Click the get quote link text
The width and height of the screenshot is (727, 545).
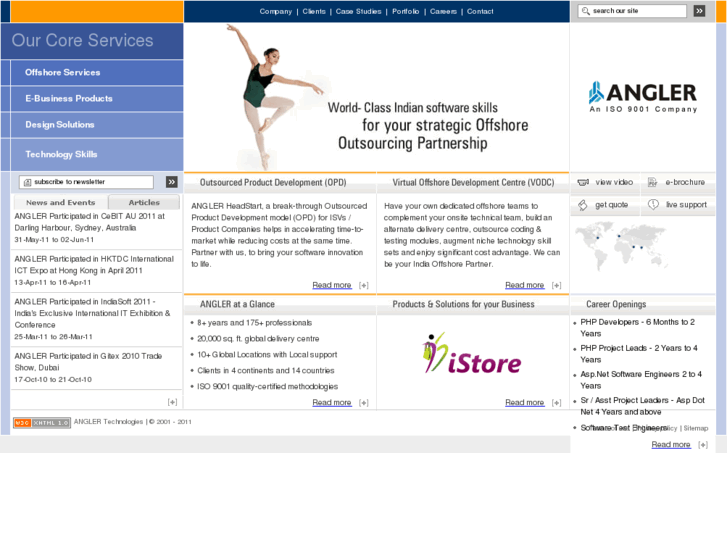tap(612, 205)
